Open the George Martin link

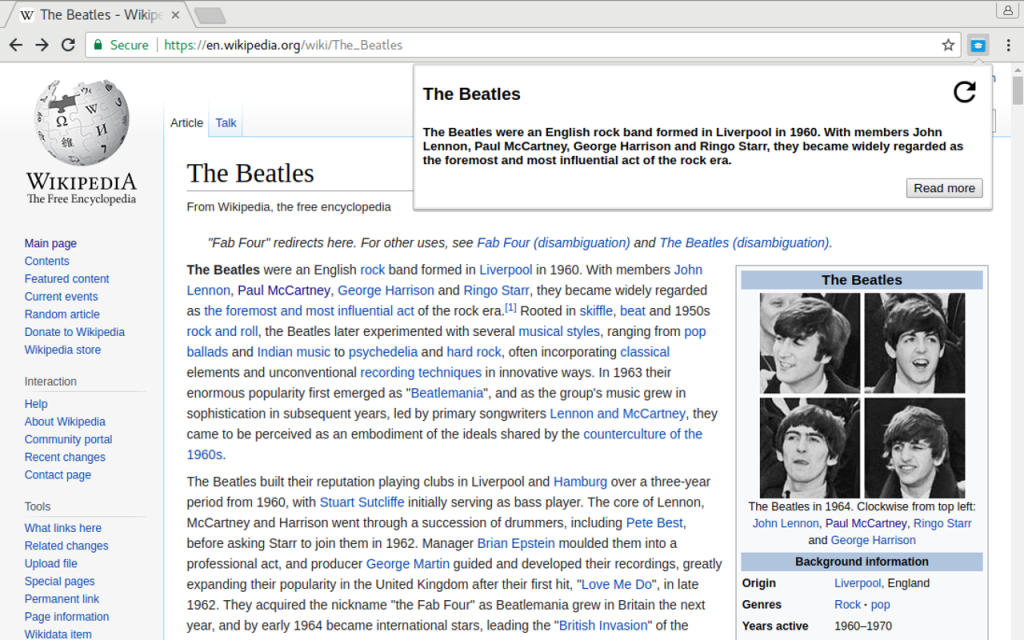(408, 564)
